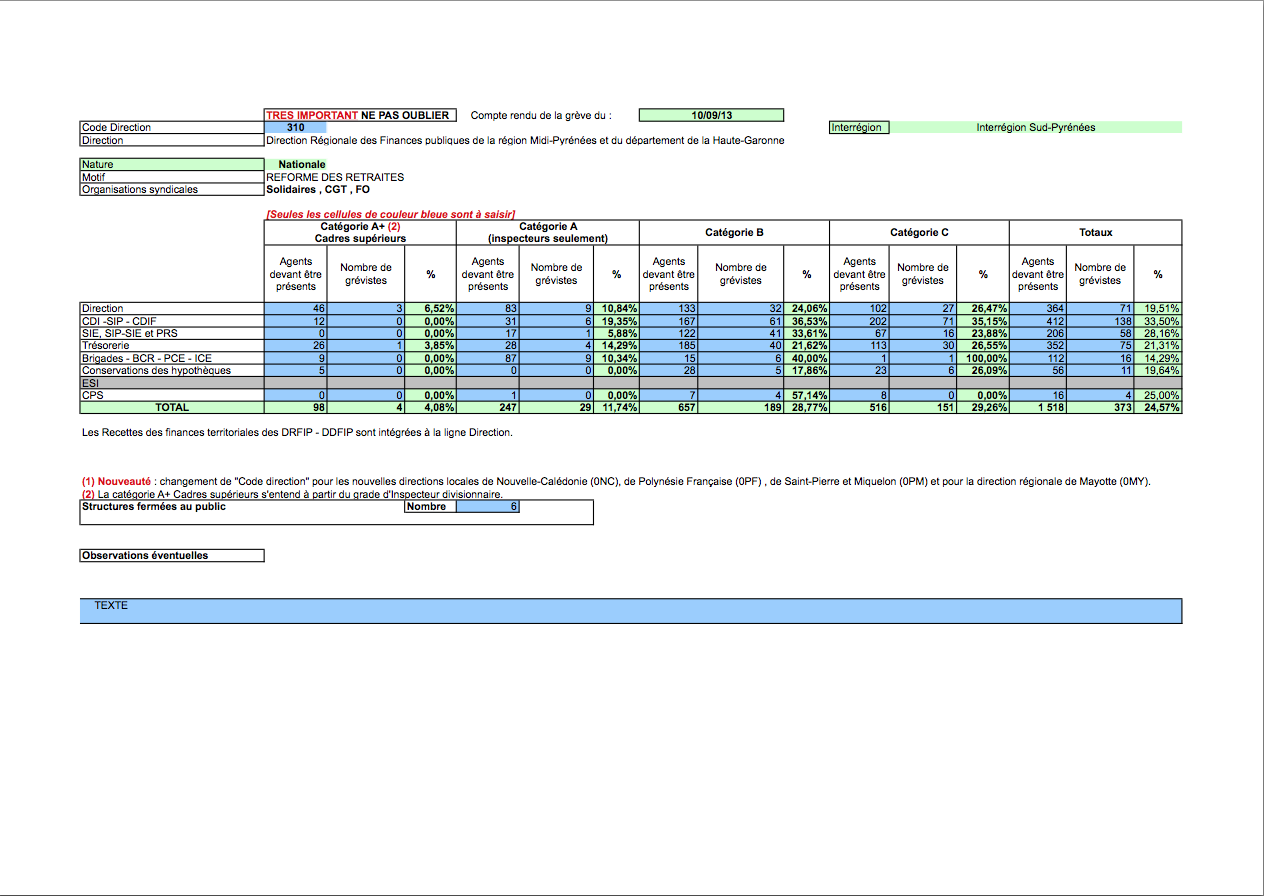This screenshot has width=1264, height=896.
Task: Click the 57,14% cell in CPS row
Action: point(806,395)
